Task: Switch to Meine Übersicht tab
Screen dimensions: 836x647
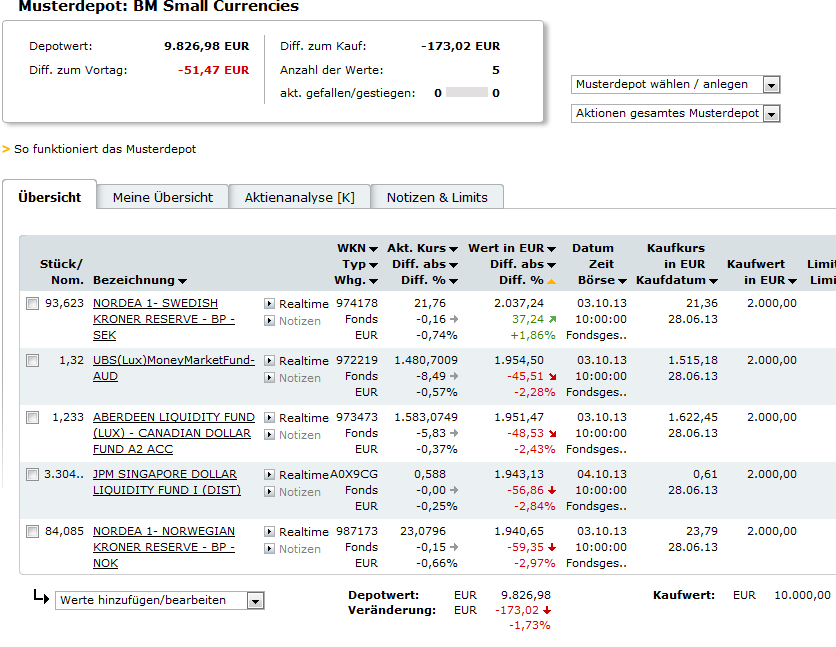Action: click(x=163, y=197)
